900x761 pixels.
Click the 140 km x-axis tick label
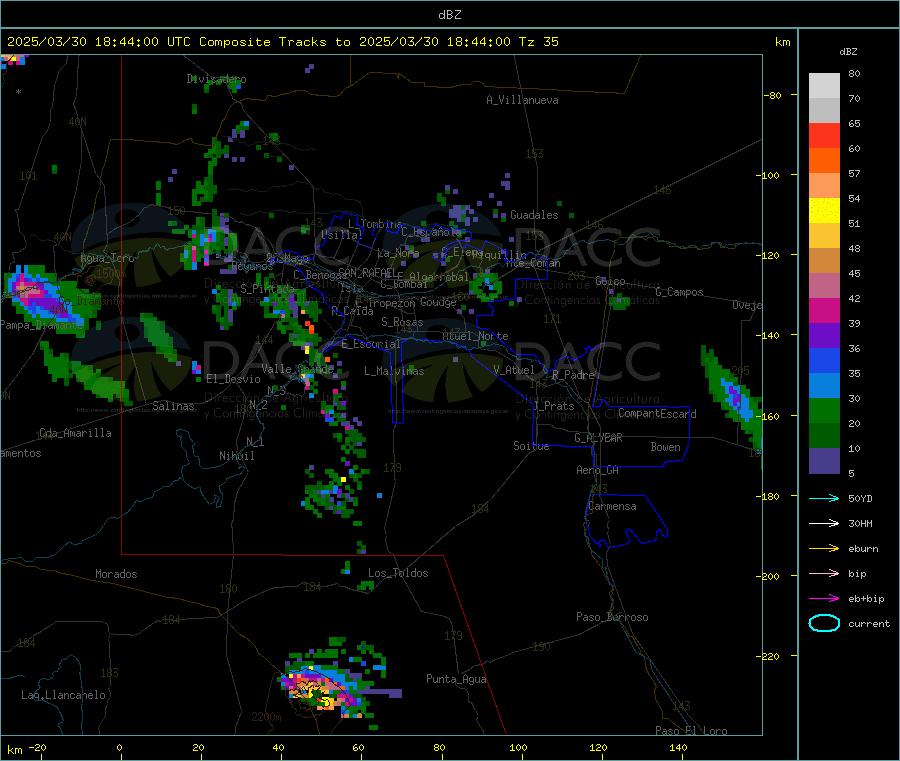tap(678, 748)
